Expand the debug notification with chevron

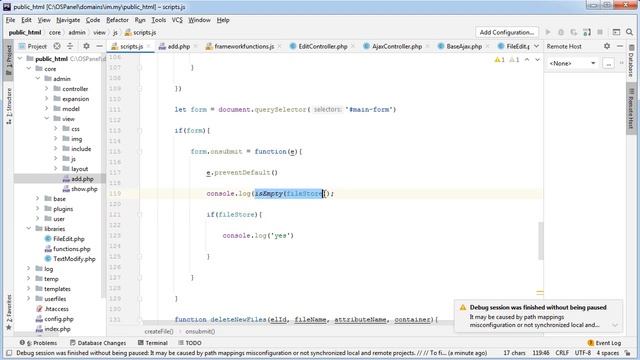click(x=615, y=325)
